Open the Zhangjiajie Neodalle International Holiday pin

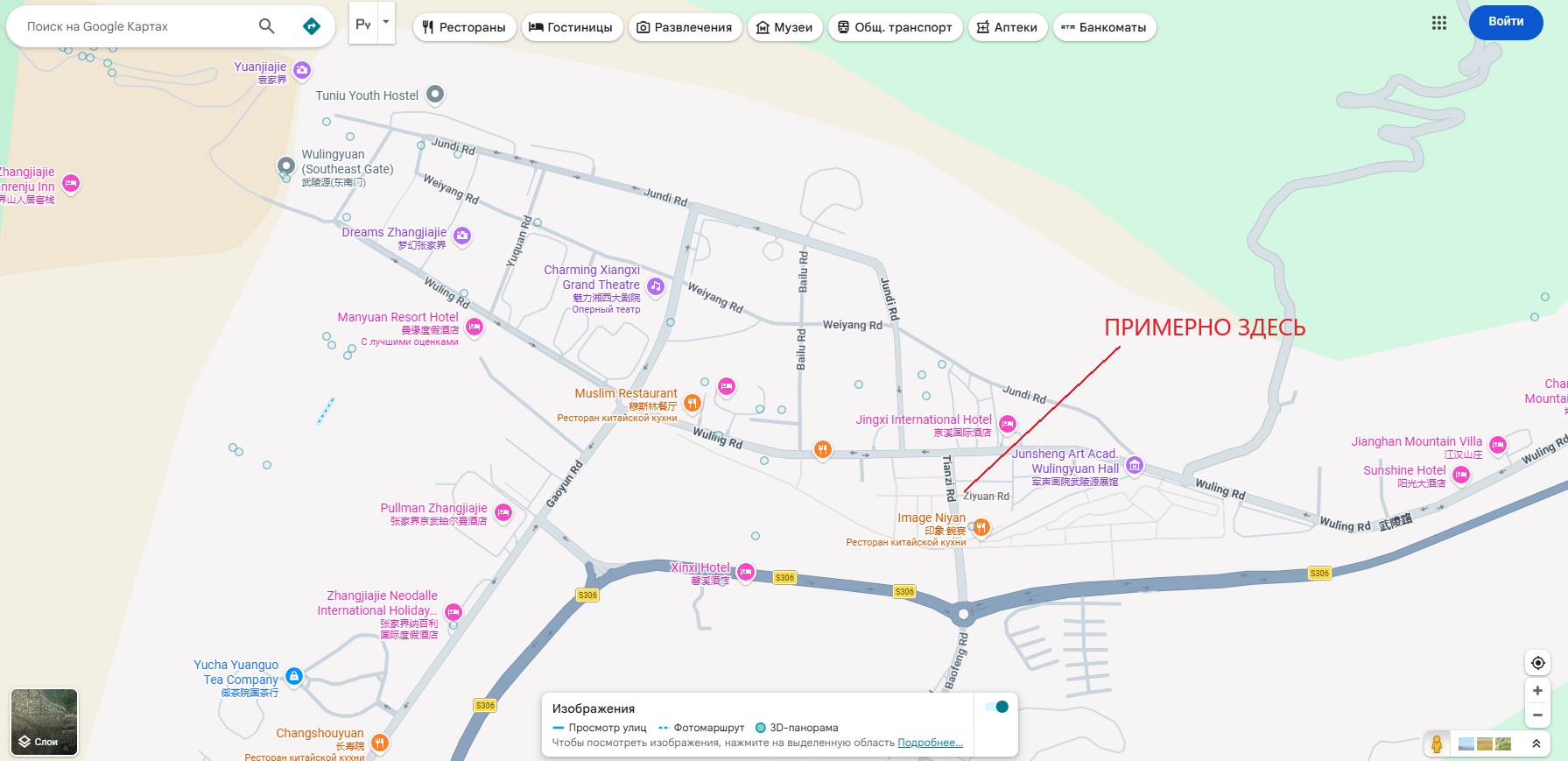(x=454, y=611)
